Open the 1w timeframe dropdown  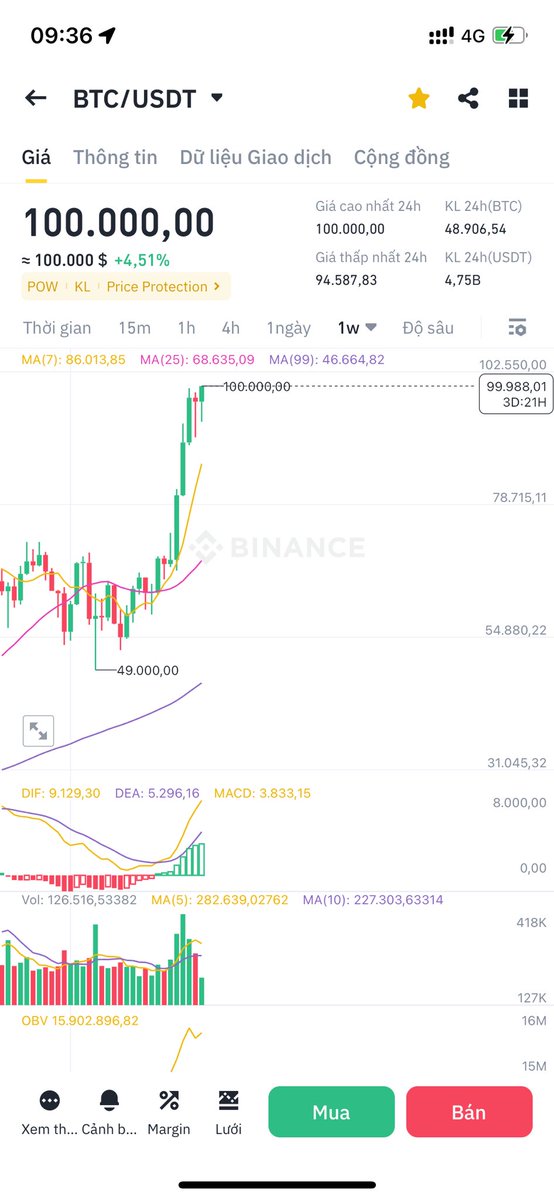357,328
